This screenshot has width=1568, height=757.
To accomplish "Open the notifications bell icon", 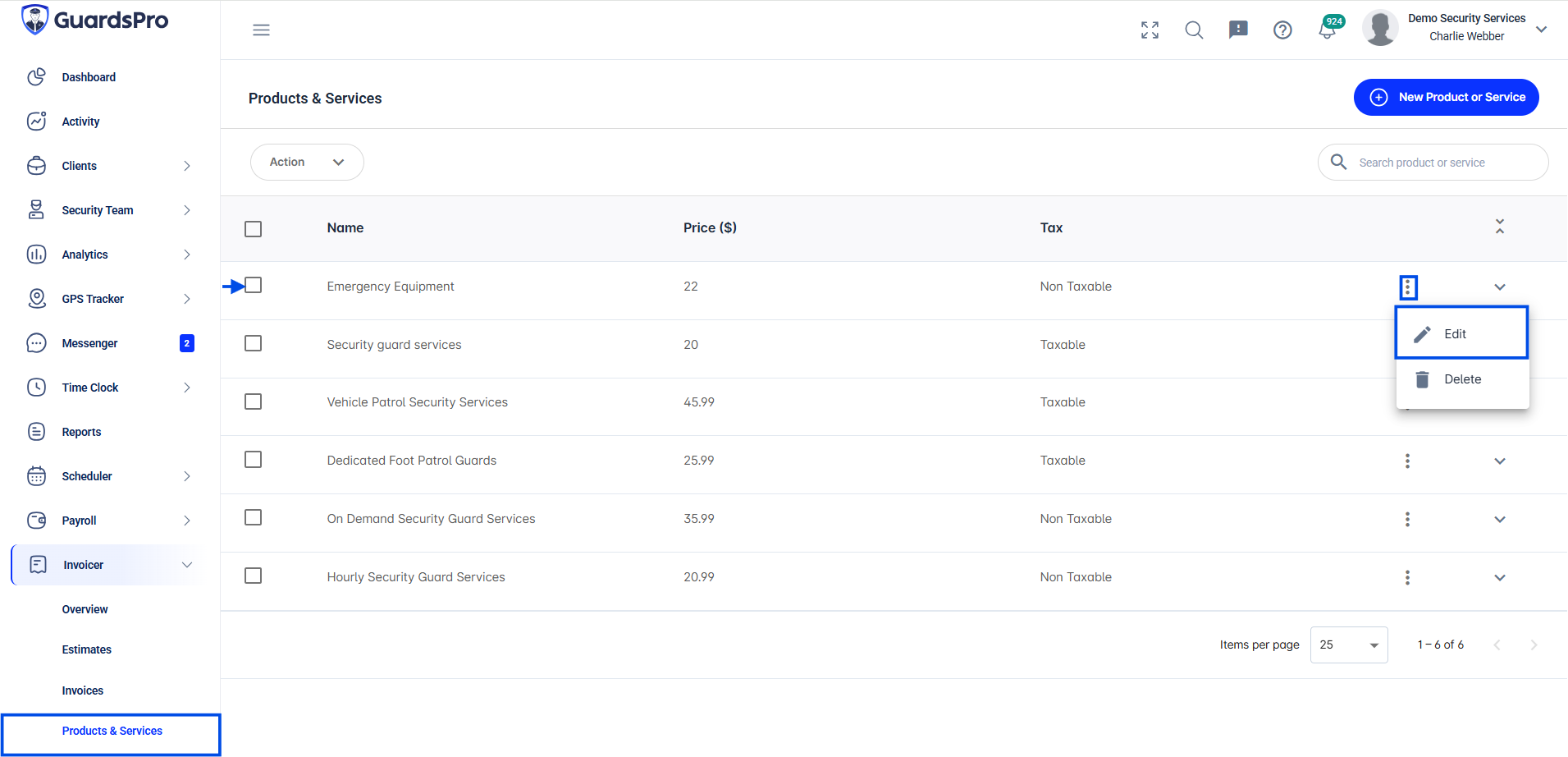I will (x=1327, y=31).
